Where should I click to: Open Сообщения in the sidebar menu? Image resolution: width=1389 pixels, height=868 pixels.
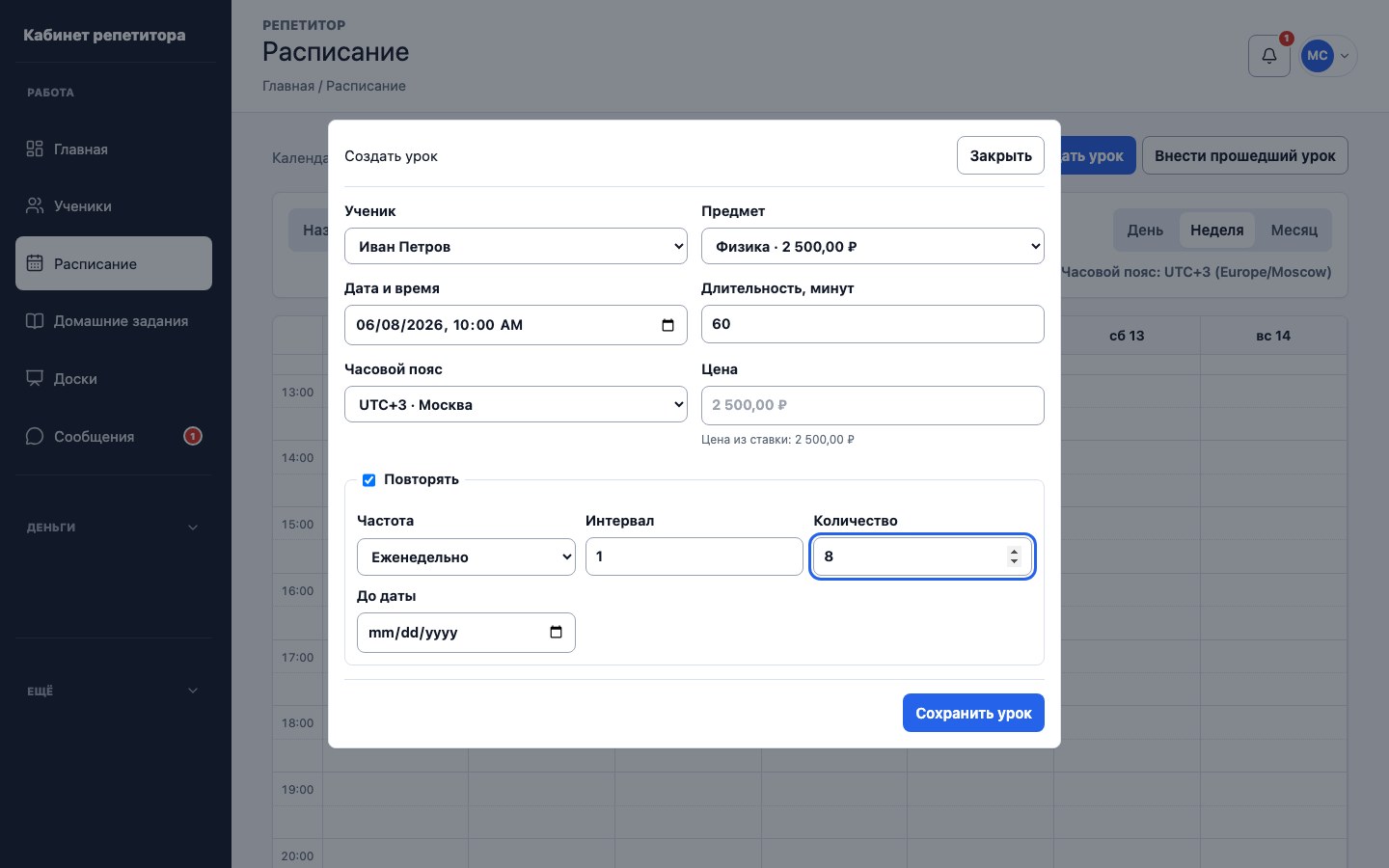coord(114,436)
